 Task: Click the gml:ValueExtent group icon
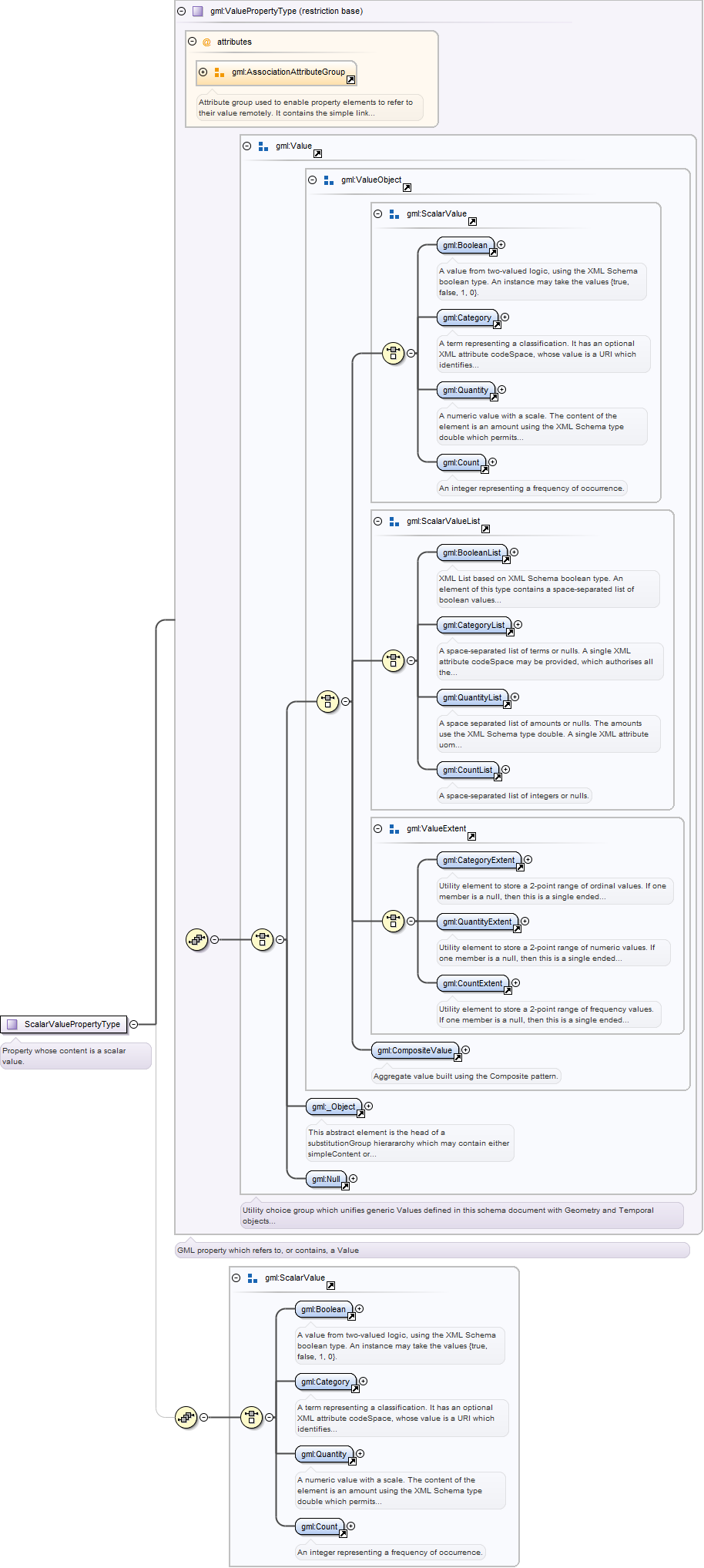(394, 829)
